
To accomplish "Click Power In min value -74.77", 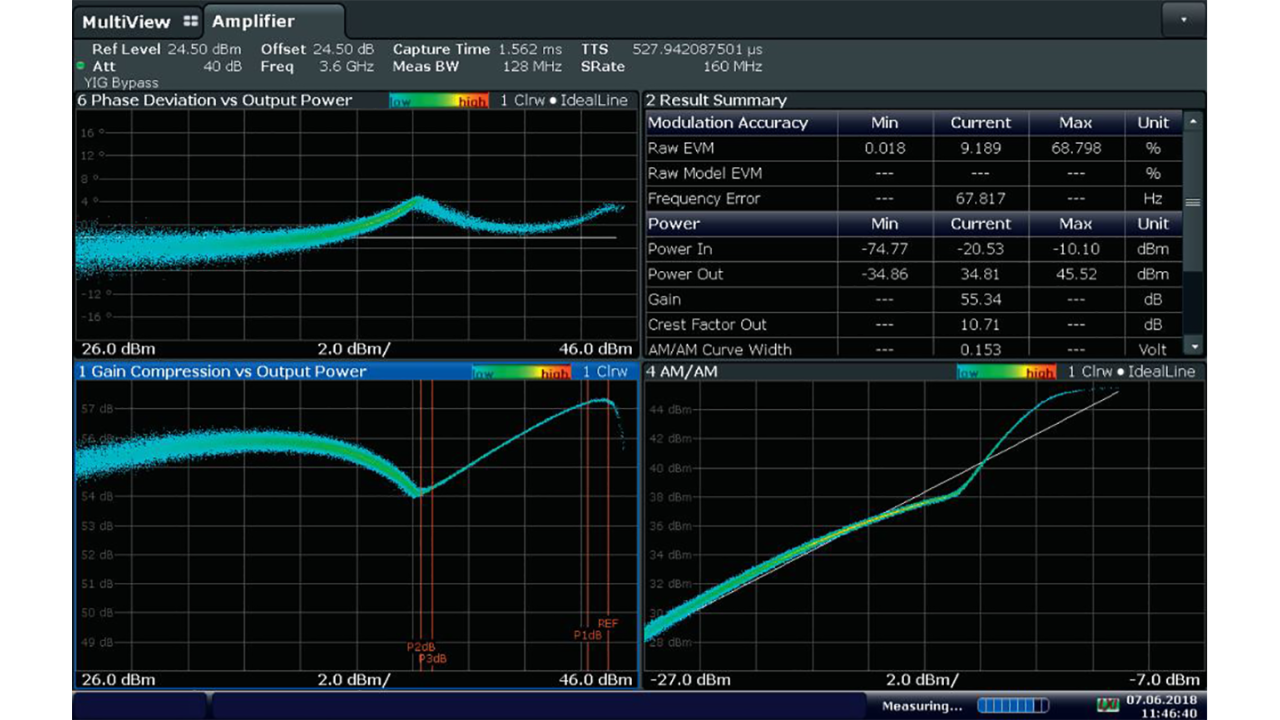I will pos(884,249).
